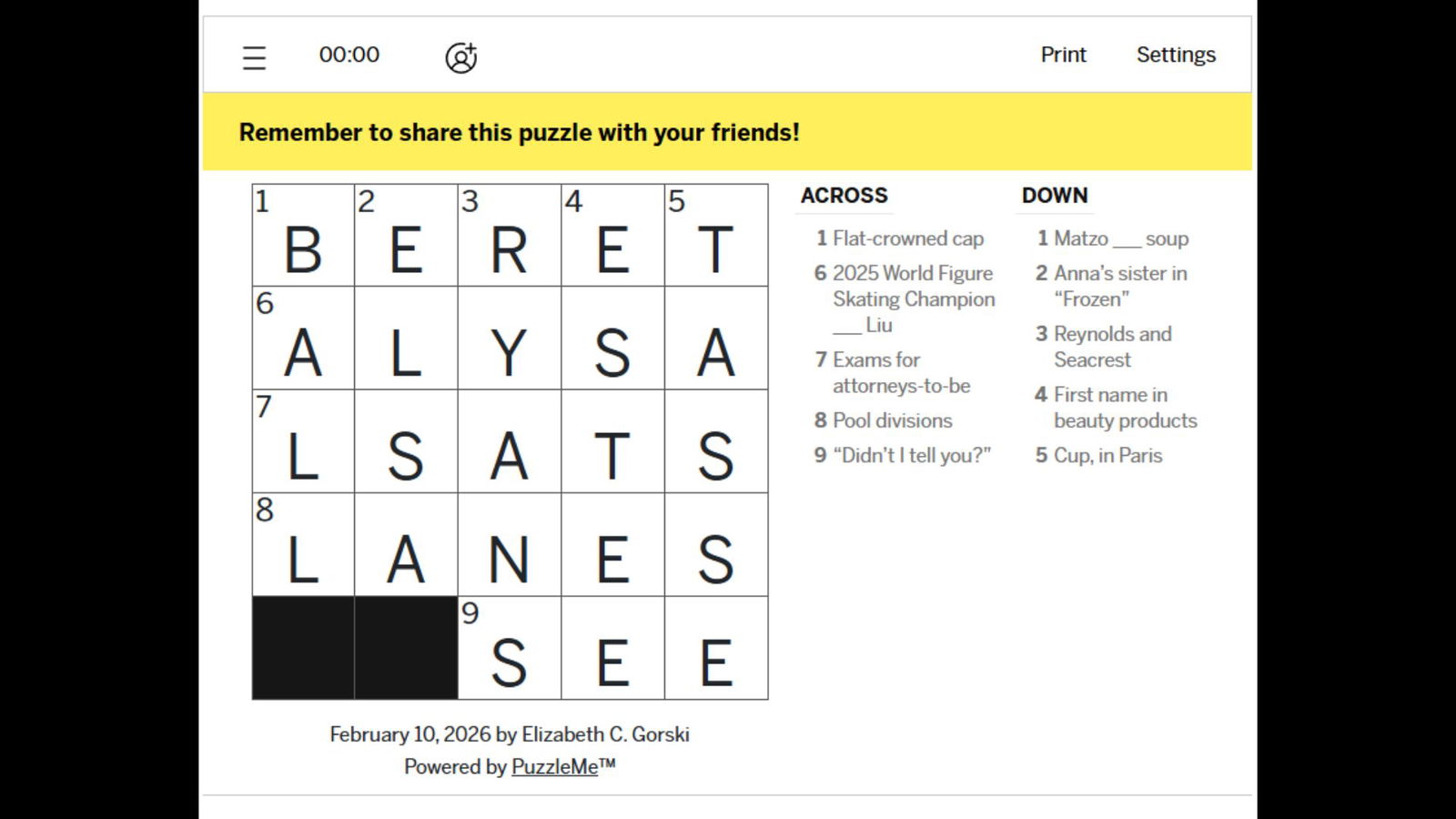
Task: Click the grid cell numbered 1 containing B
Action: [x=303, y=236]
